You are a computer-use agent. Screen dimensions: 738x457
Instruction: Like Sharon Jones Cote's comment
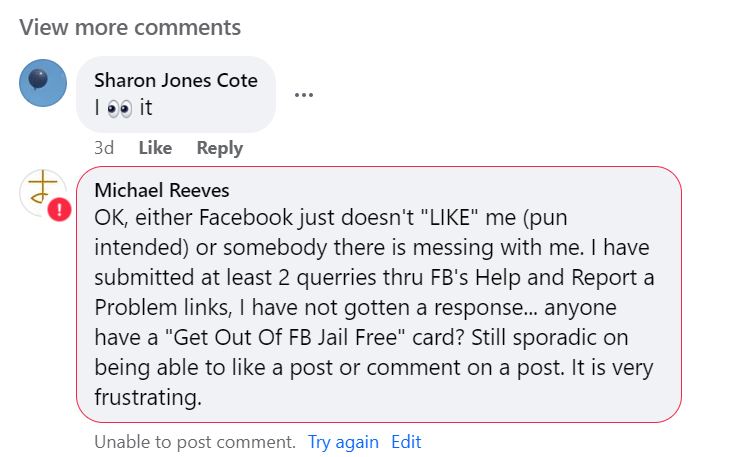[x=155, y=148]
